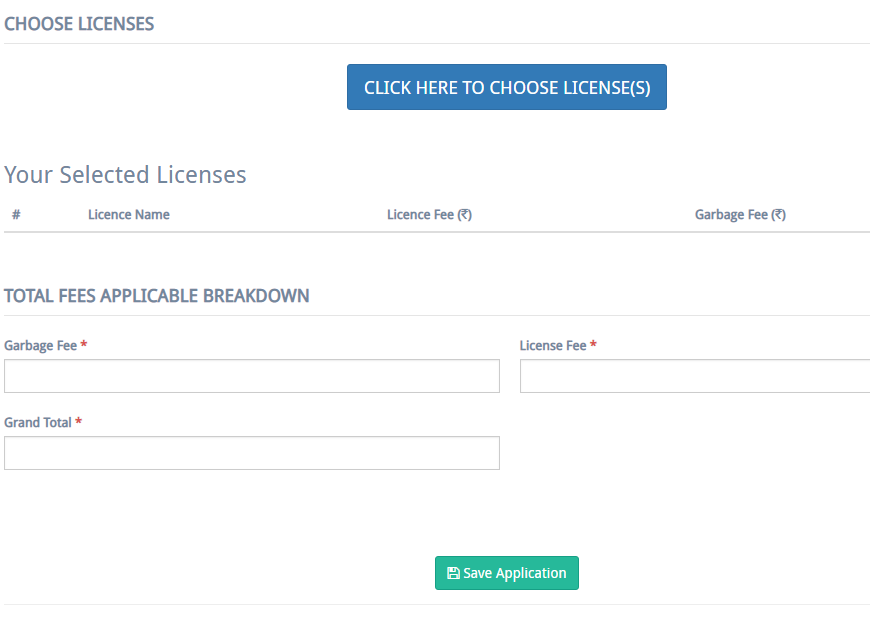Click red asterisk beside Grand Total label

tap(79, 422)
